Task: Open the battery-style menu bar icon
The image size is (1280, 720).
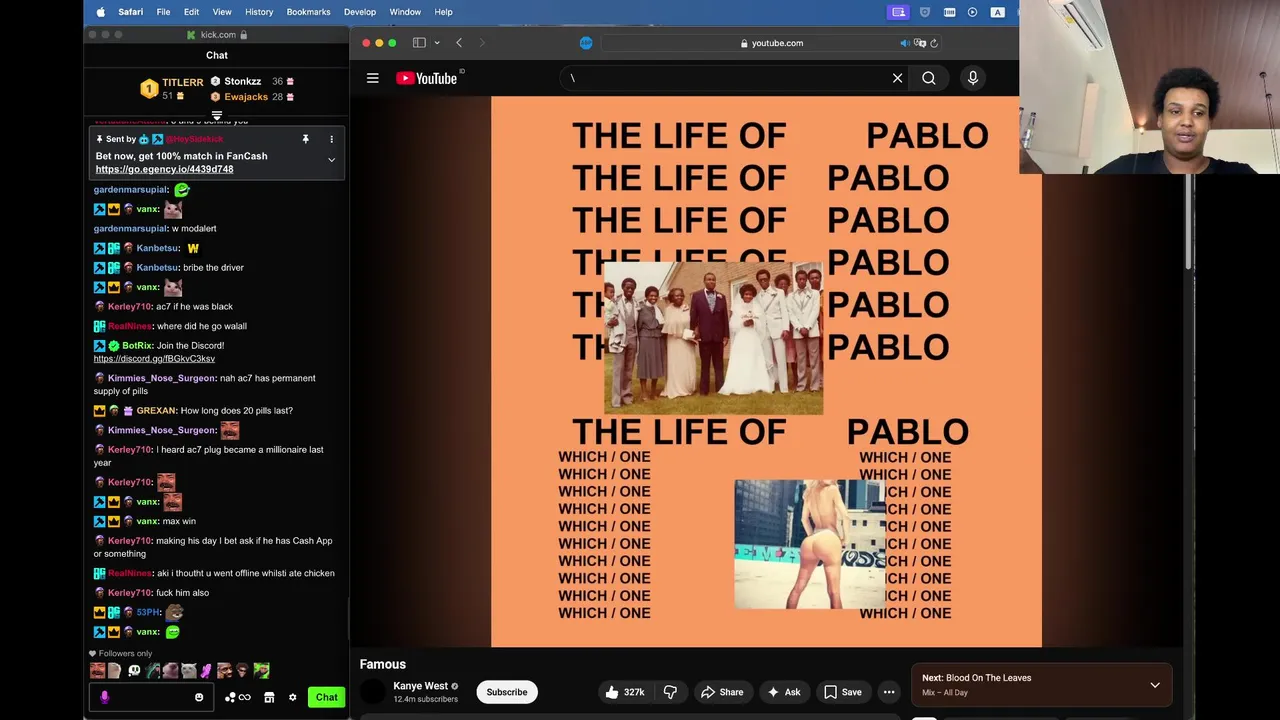Action: (x=949, y=12)
